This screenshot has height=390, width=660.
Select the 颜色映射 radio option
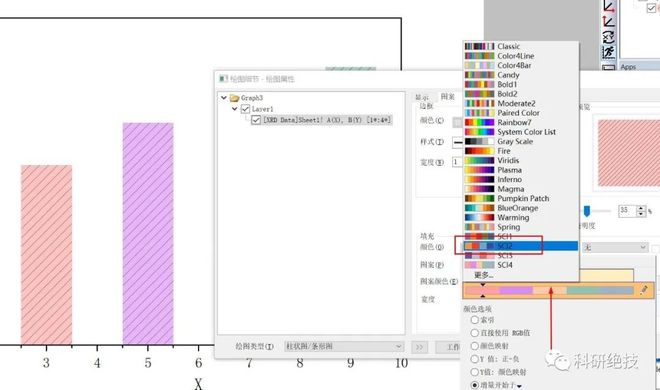click(x=474, y=346)
